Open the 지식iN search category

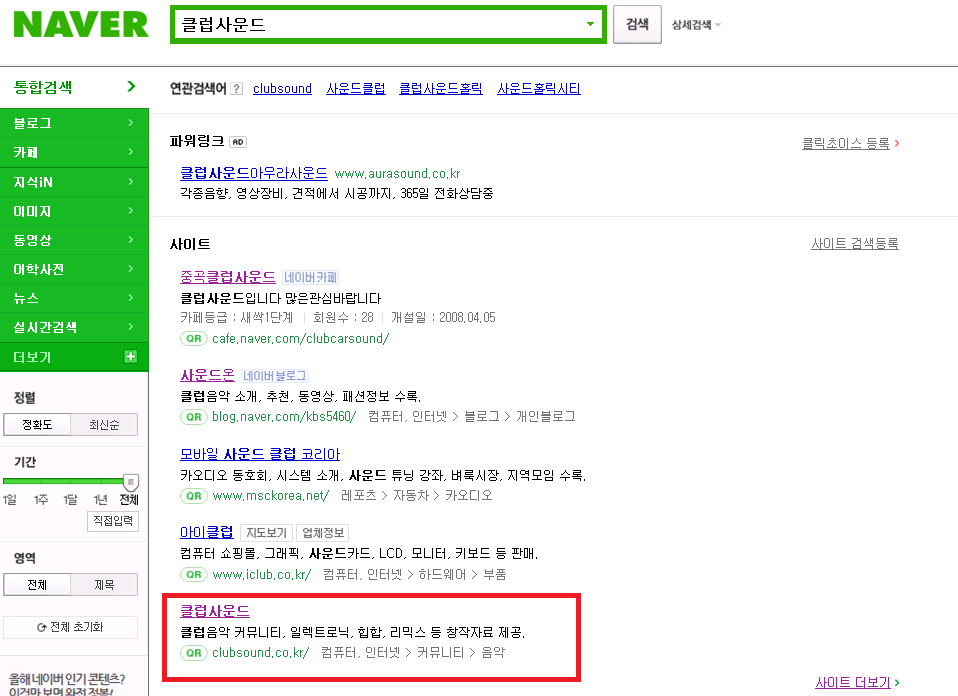(x=74, y=181)
